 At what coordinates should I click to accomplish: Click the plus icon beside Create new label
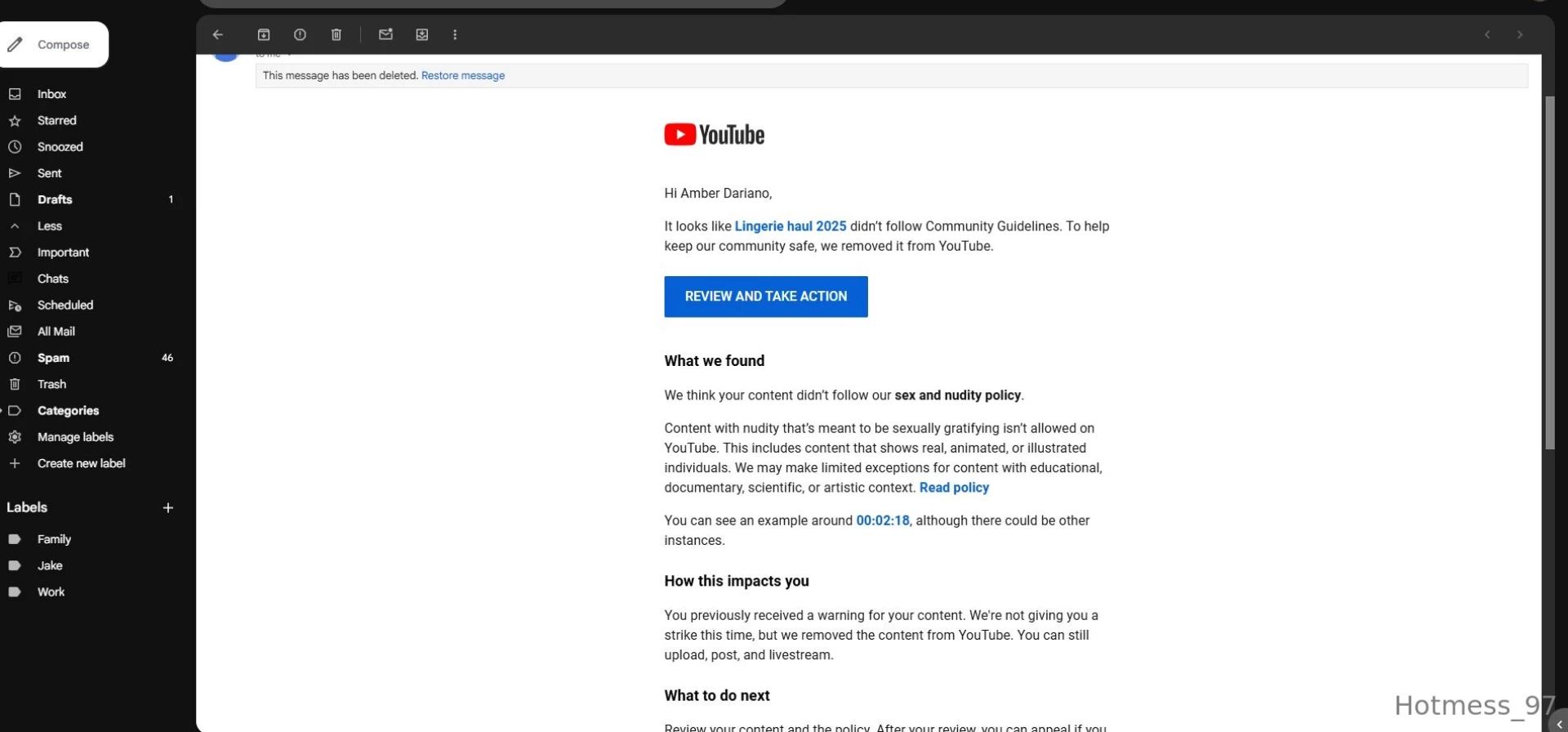tap(15, 463)
